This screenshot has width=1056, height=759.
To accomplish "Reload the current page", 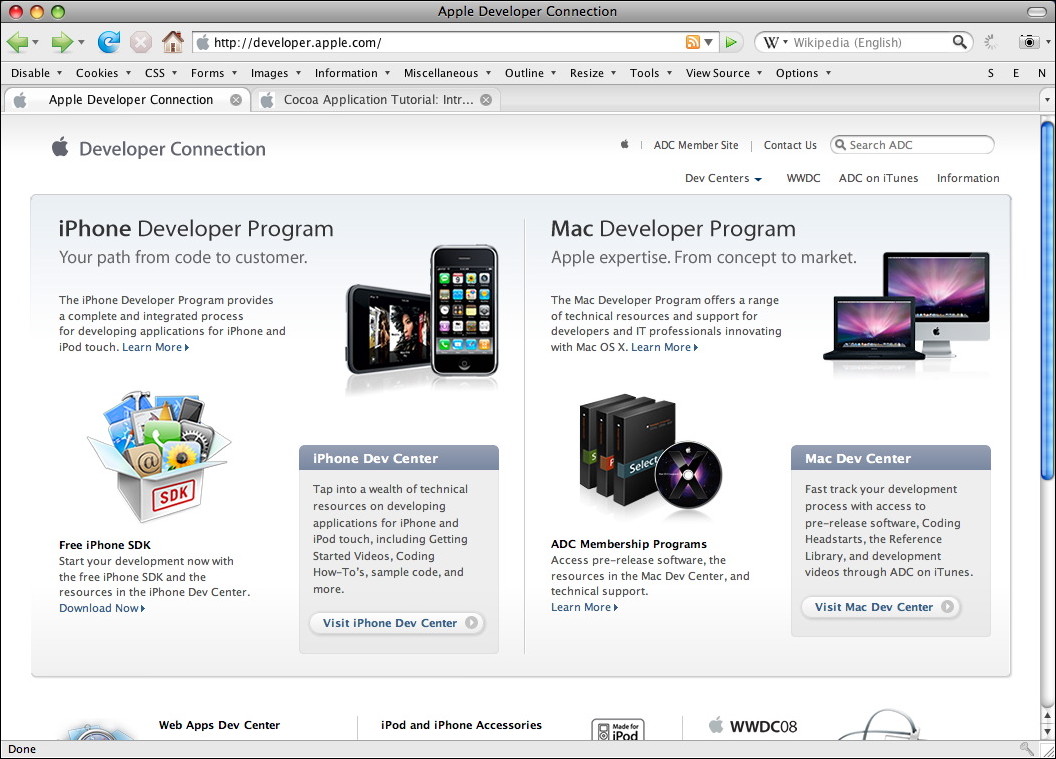I will [x=108, y=42].
